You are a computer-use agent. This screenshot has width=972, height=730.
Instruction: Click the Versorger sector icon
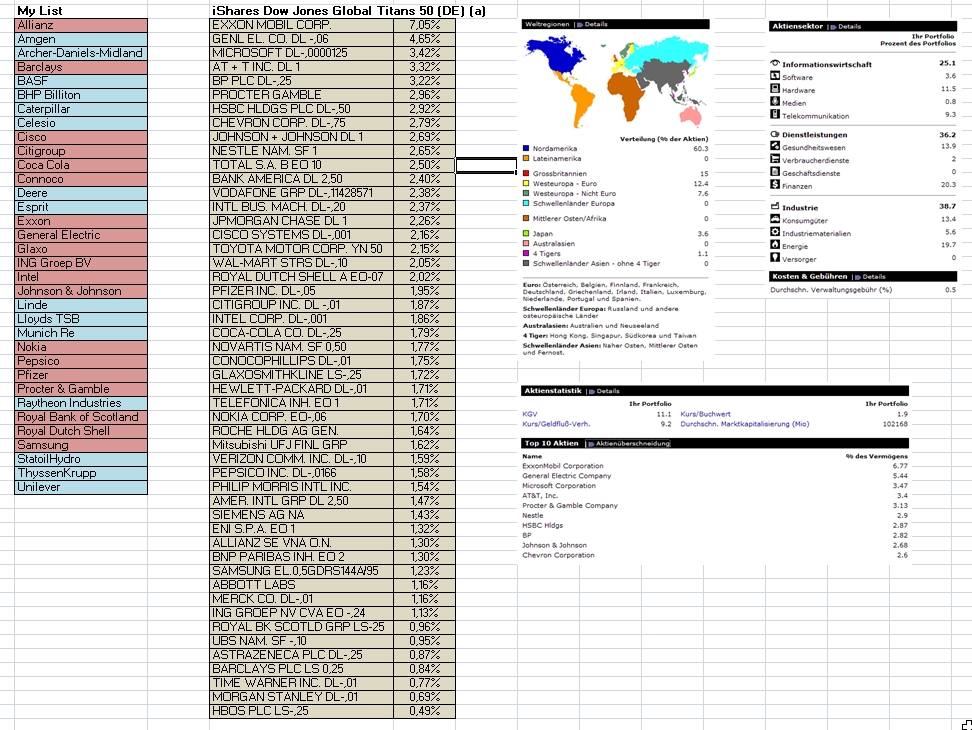(x=774, y=257)
